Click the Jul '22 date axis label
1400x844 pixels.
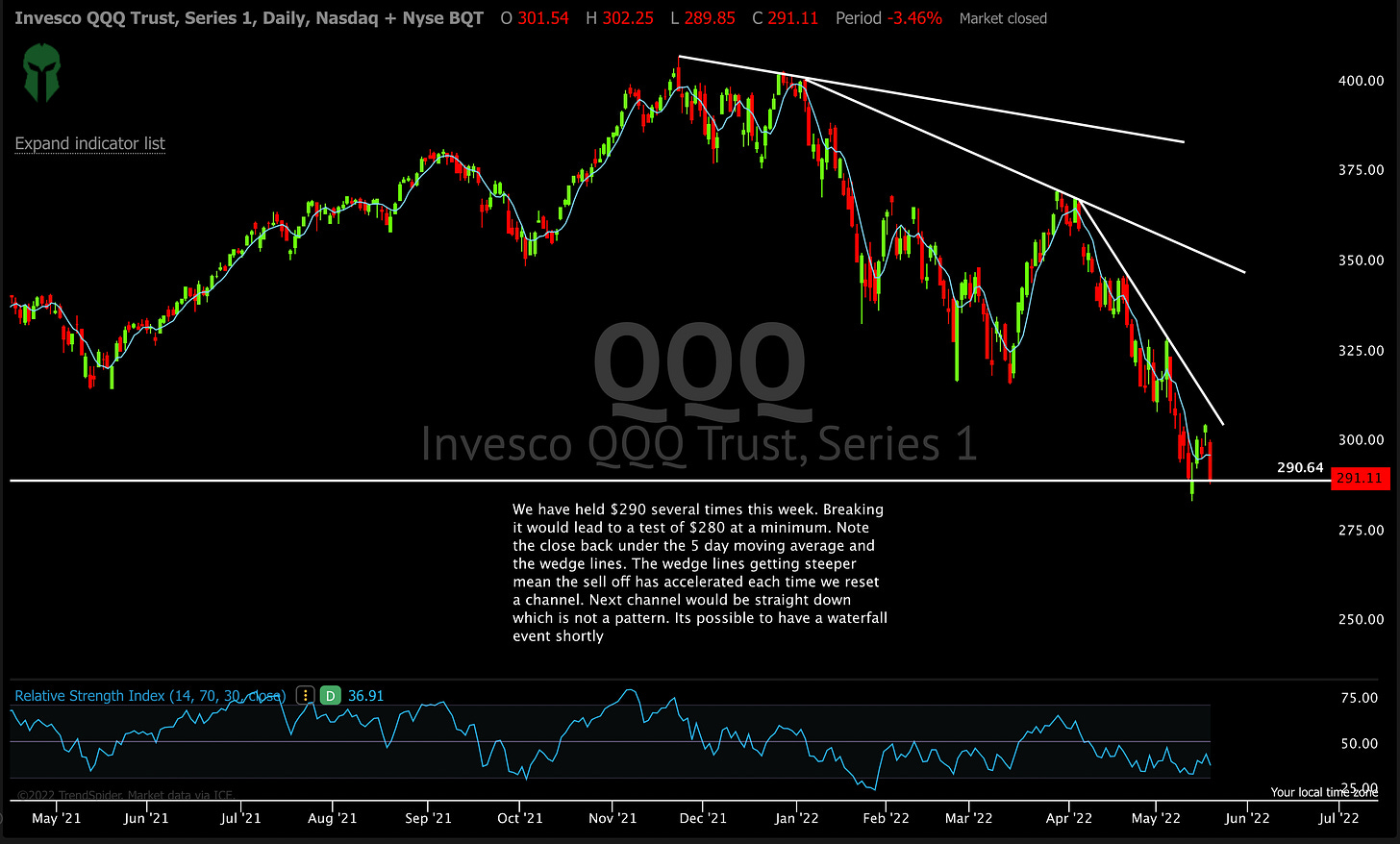pos(1337,818)
